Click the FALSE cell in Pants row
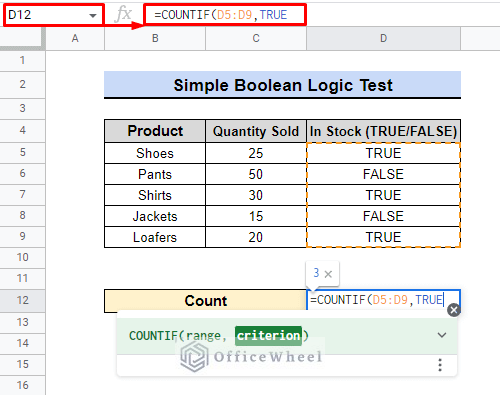The height and width of the screenshot is (395, 500). coord(383,174)
